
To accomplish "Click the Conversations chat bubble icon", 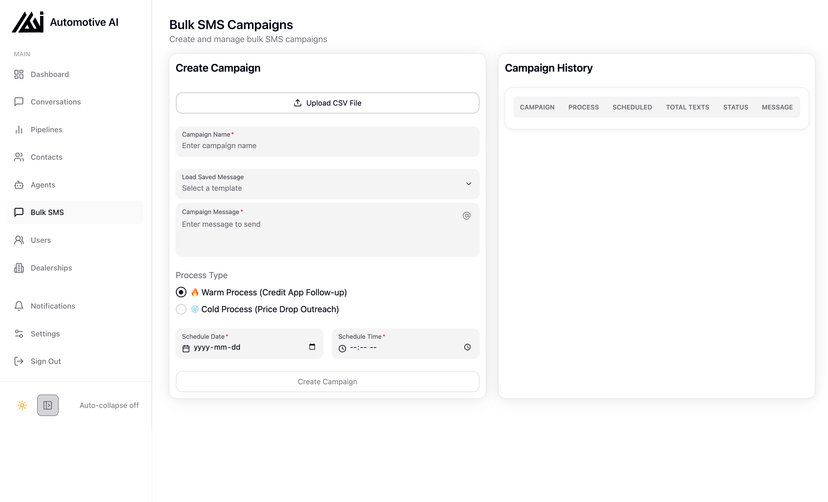I will pos(19,102).
